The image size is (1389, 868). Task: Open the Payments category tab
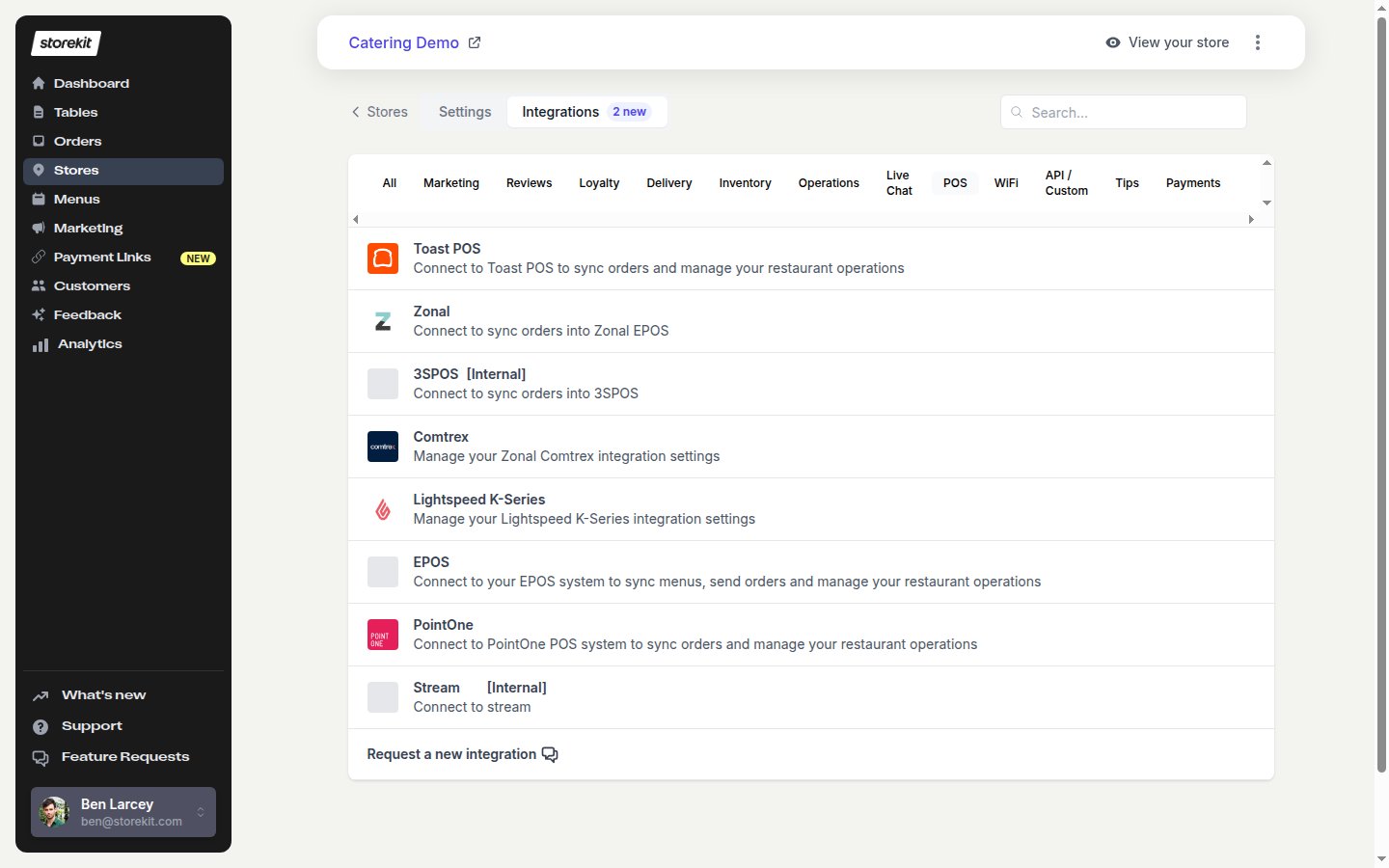coord(1193,183)
